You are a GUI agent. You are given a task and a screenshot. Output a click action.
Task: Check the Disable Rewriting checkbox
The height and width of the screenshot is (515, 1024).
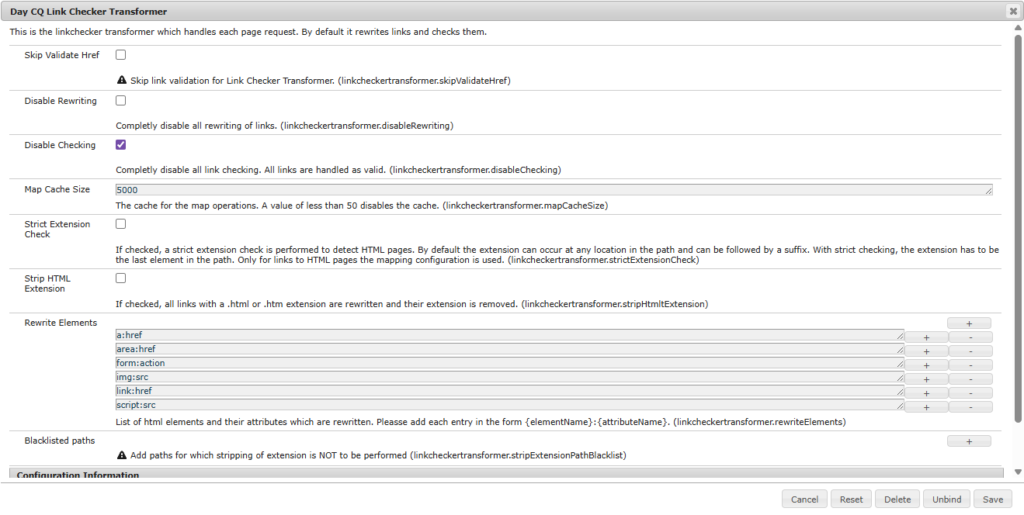coord(121,100)
